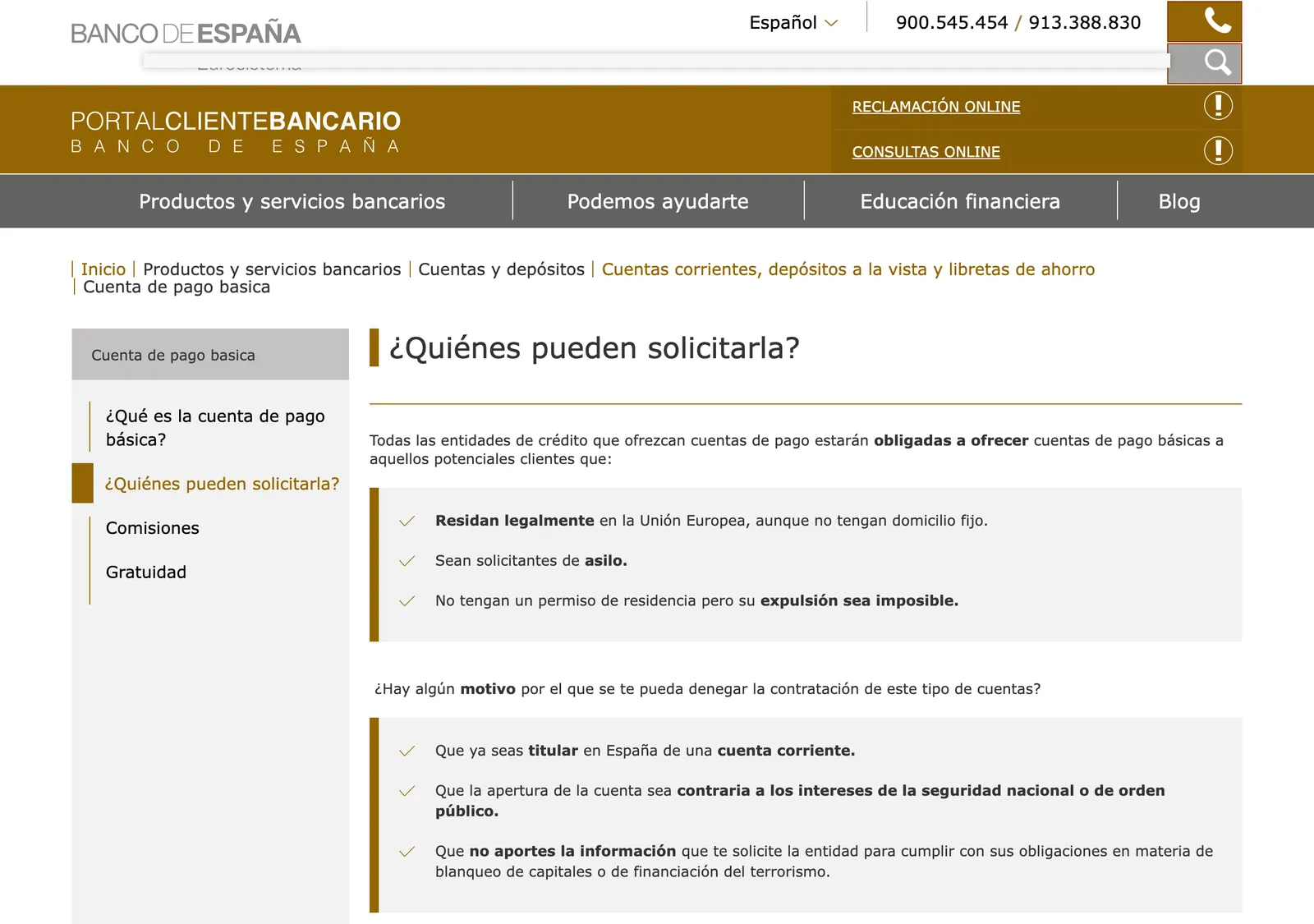Go to the Blog menu item
1314x924 pixels.
pos(1179,201)
